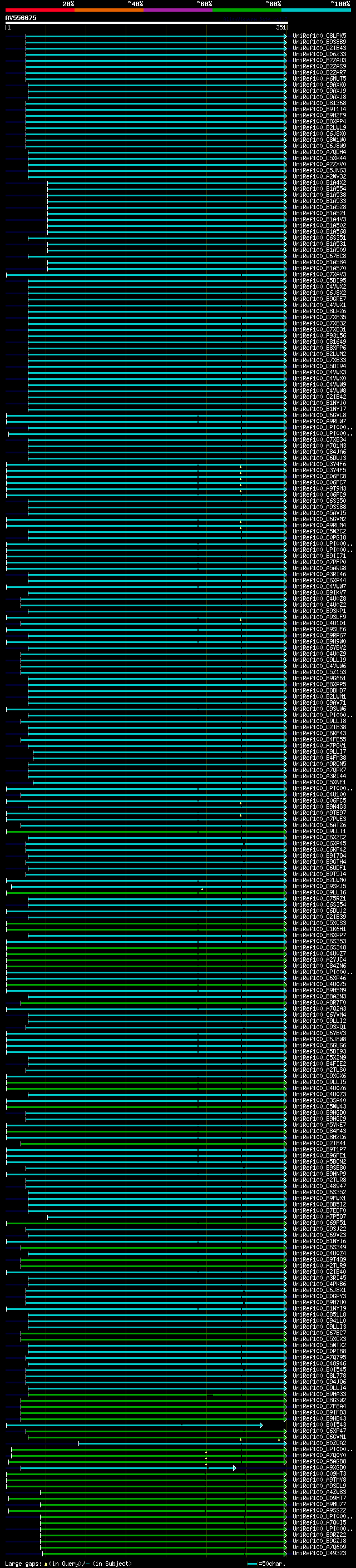
Task: Click the orange ~40% identity legend bar
Action: click(109, 10)
